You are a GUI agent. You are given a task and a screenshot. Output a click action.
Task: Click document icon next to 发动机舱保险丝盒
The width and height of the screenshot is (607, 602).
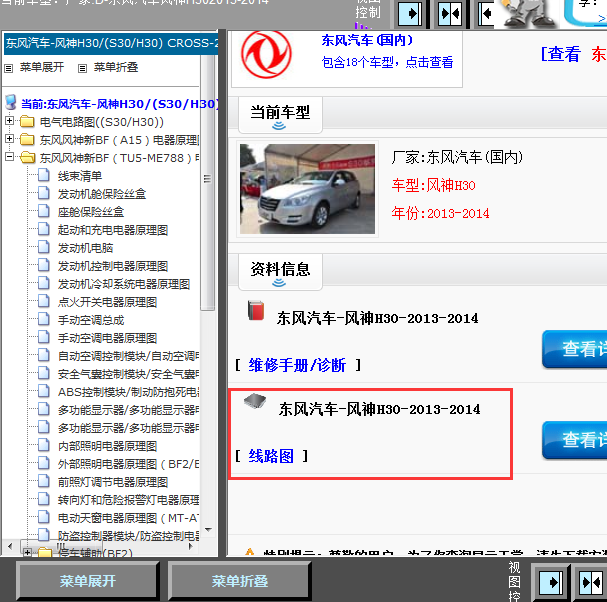(x=44, y=193)
